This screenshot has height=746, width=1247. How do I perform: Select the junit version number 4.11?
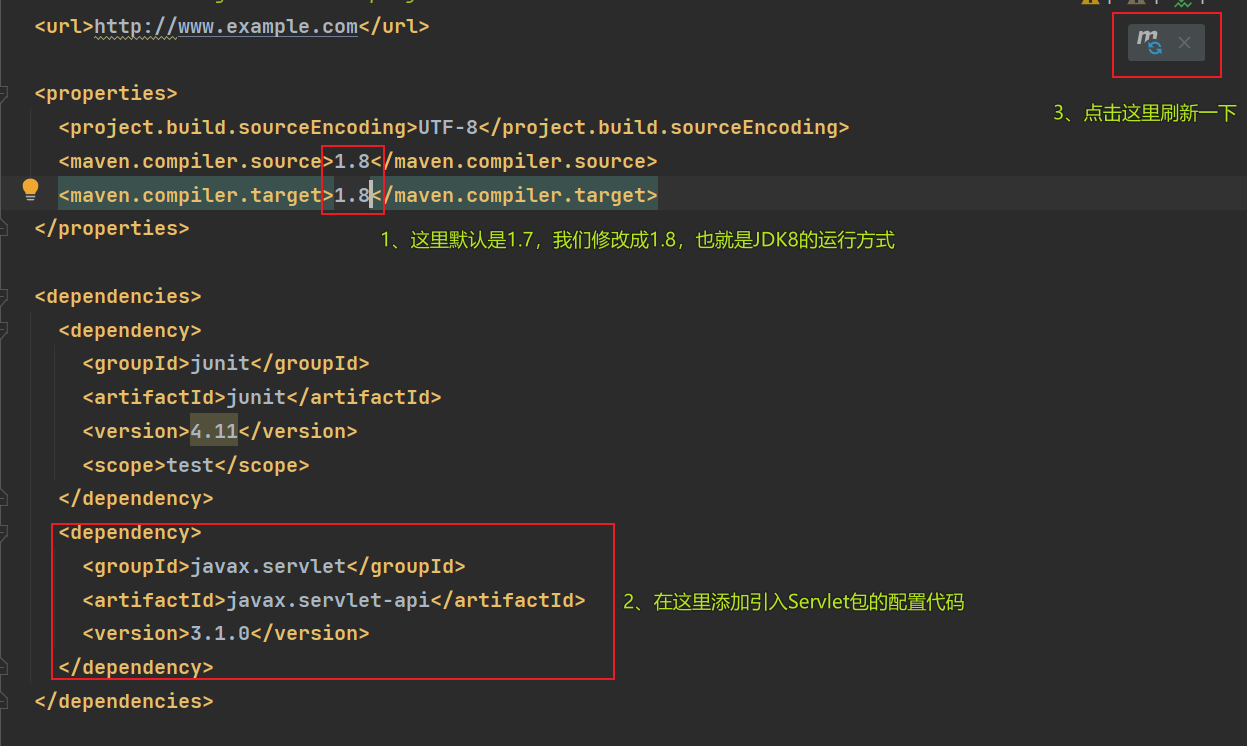(213, 430)
